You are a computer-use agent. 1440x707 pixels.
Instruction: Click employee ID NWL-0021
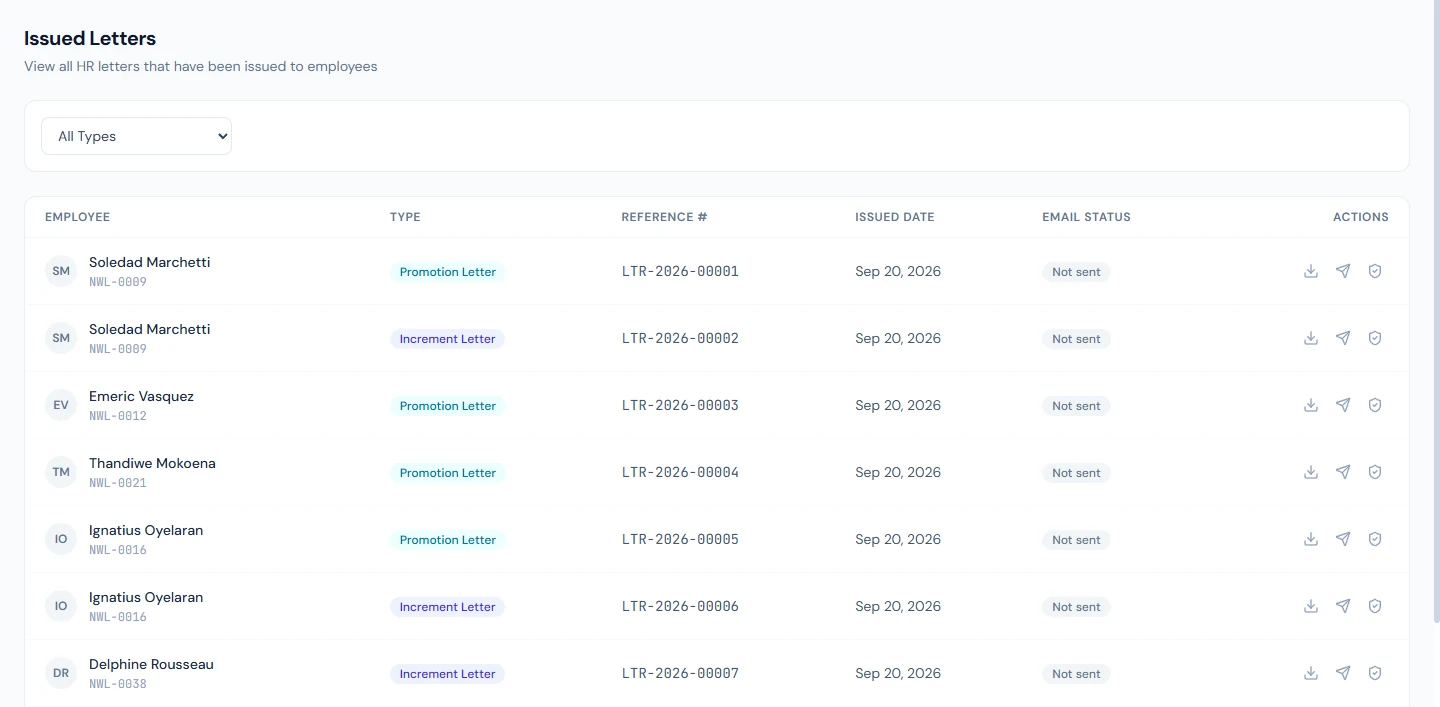(x=118, y=483)
